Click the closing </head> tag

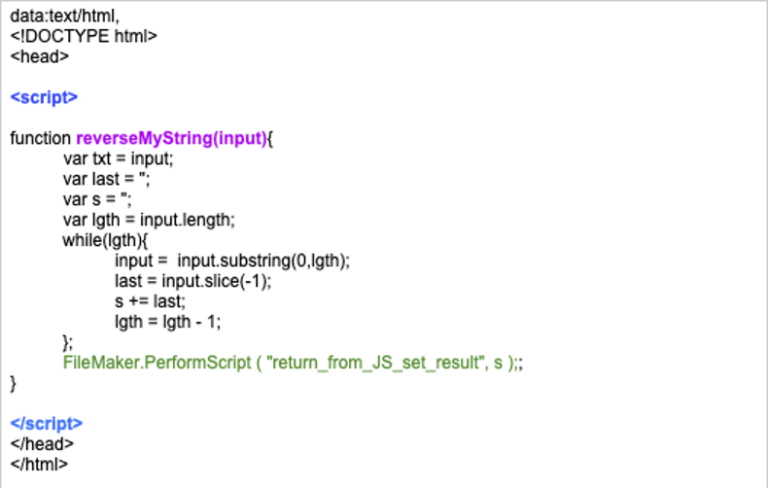42,443
